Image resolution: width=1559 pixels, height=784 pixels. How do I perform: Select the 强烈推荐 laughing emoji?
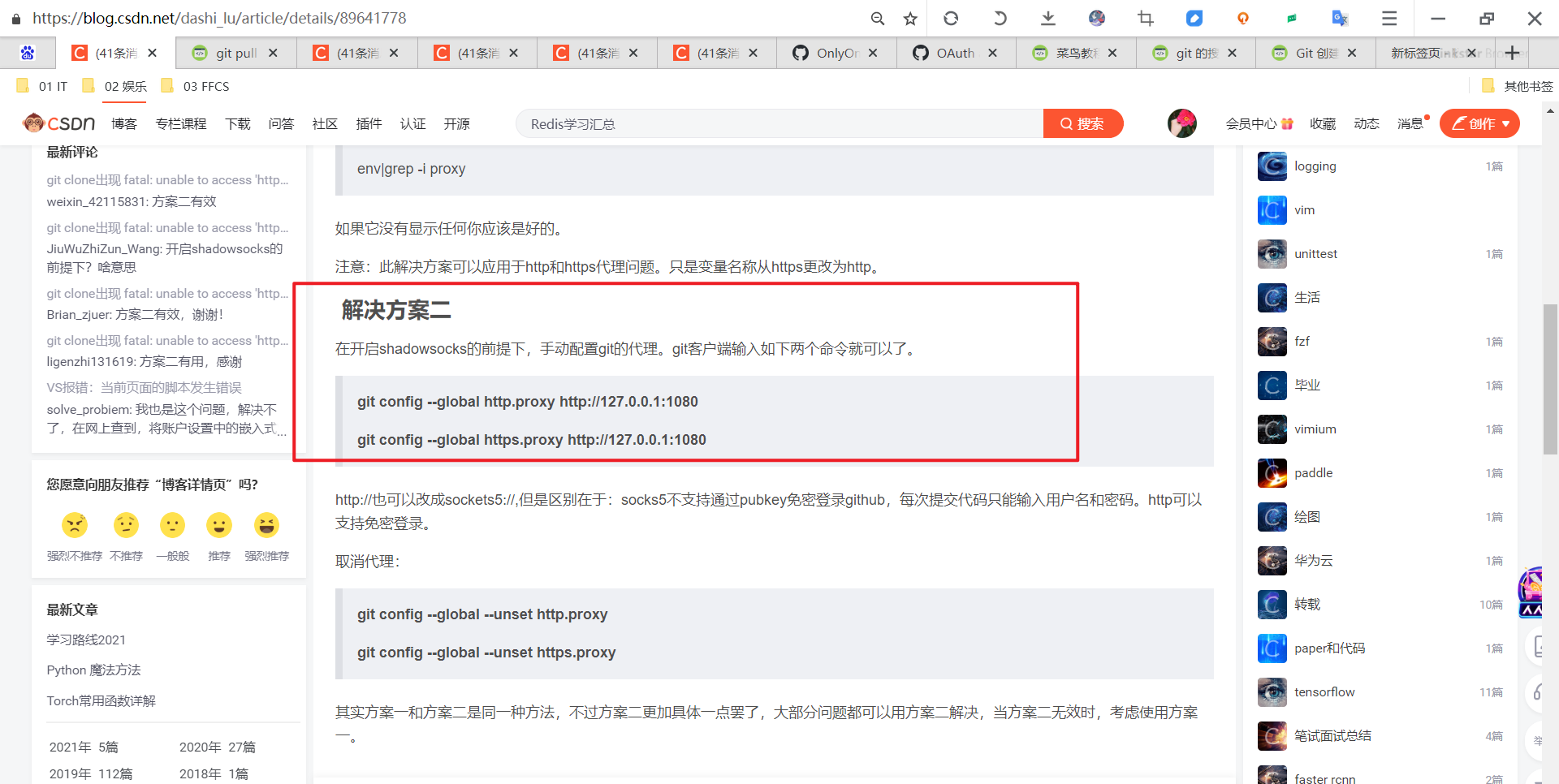266,525
